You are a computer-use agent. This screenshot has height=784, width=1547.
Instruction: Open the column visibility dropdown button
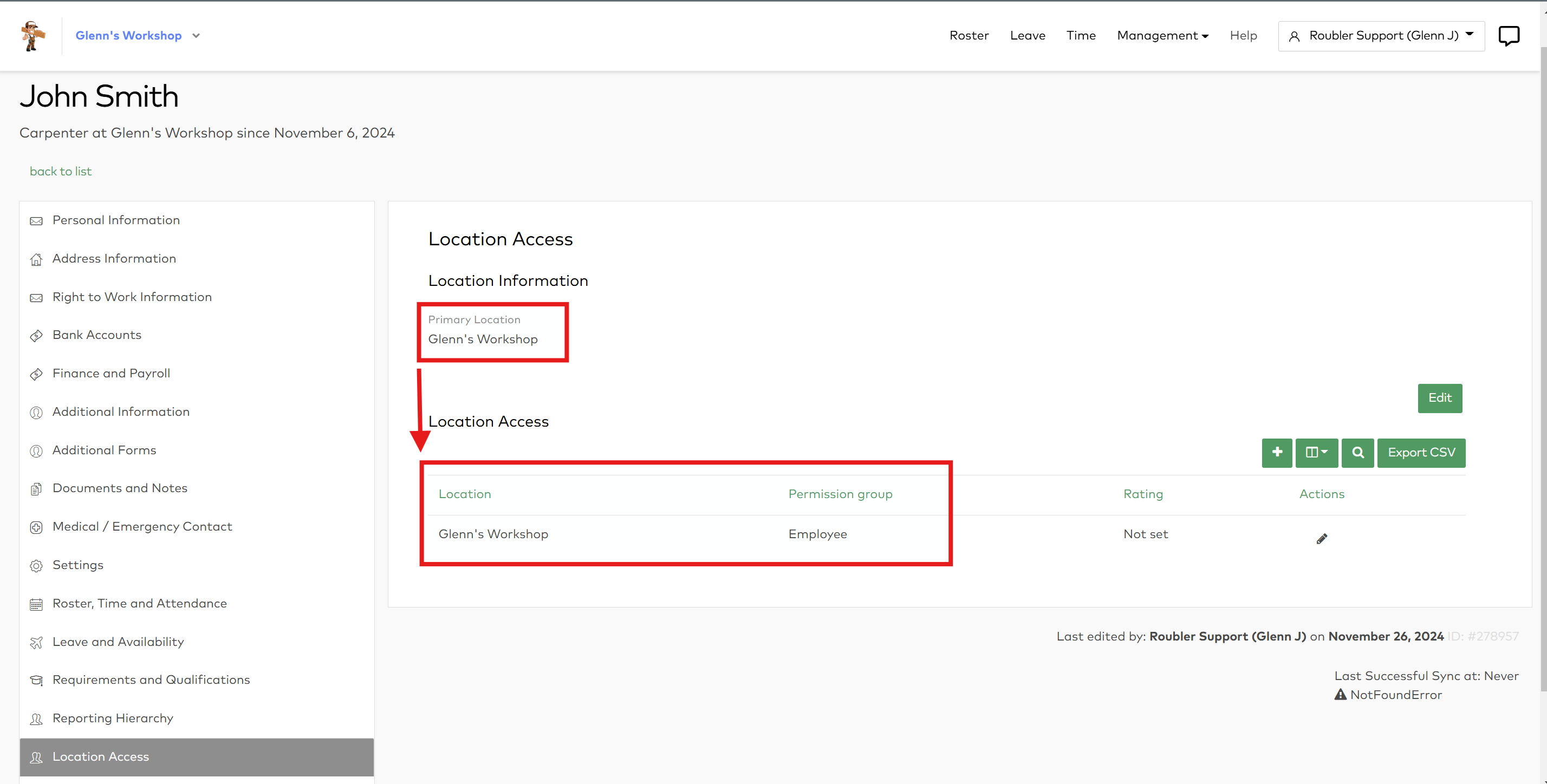1316,452
